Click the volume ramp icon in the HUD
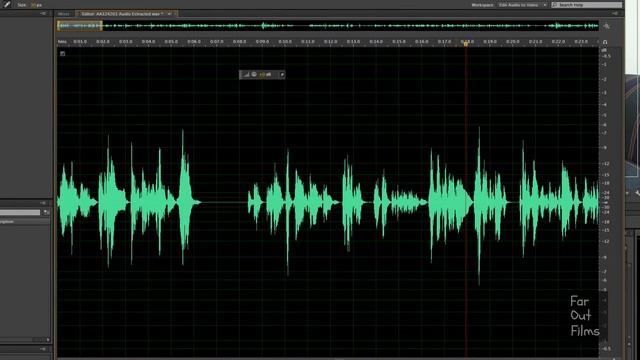Viewport: 640px width, 360px height. coord(246,75)
